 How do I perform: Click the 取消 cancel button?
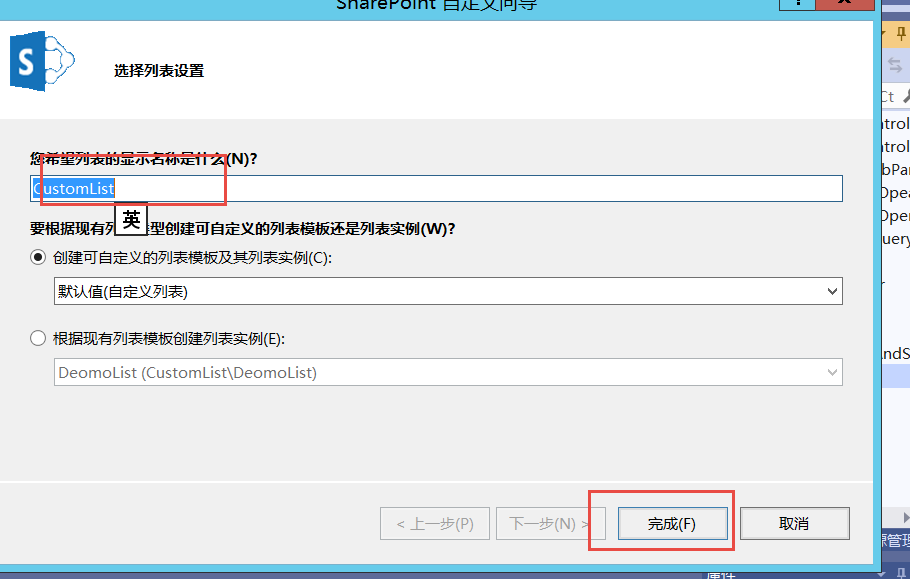point(795,523)
